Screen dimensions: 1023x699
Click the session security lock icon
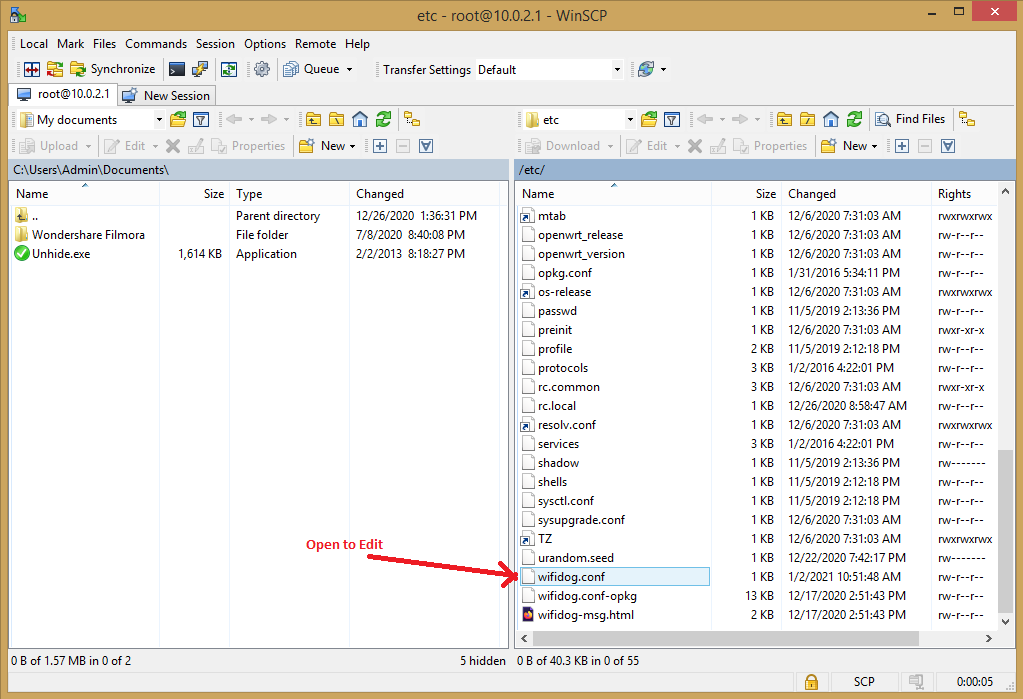811,681
